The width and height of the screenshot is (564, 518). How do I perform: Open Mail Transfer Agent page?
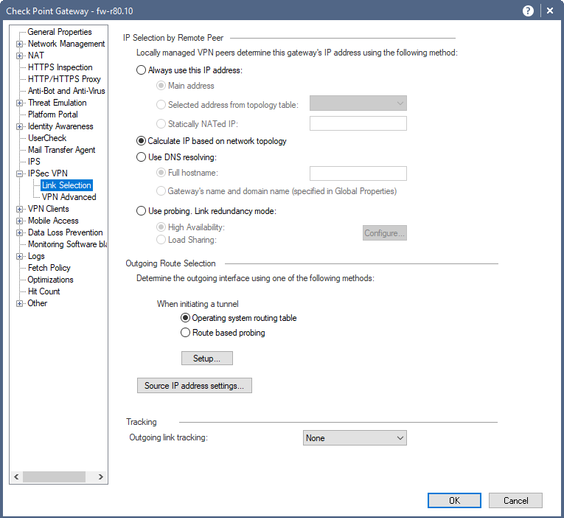[x=62, y=150]
